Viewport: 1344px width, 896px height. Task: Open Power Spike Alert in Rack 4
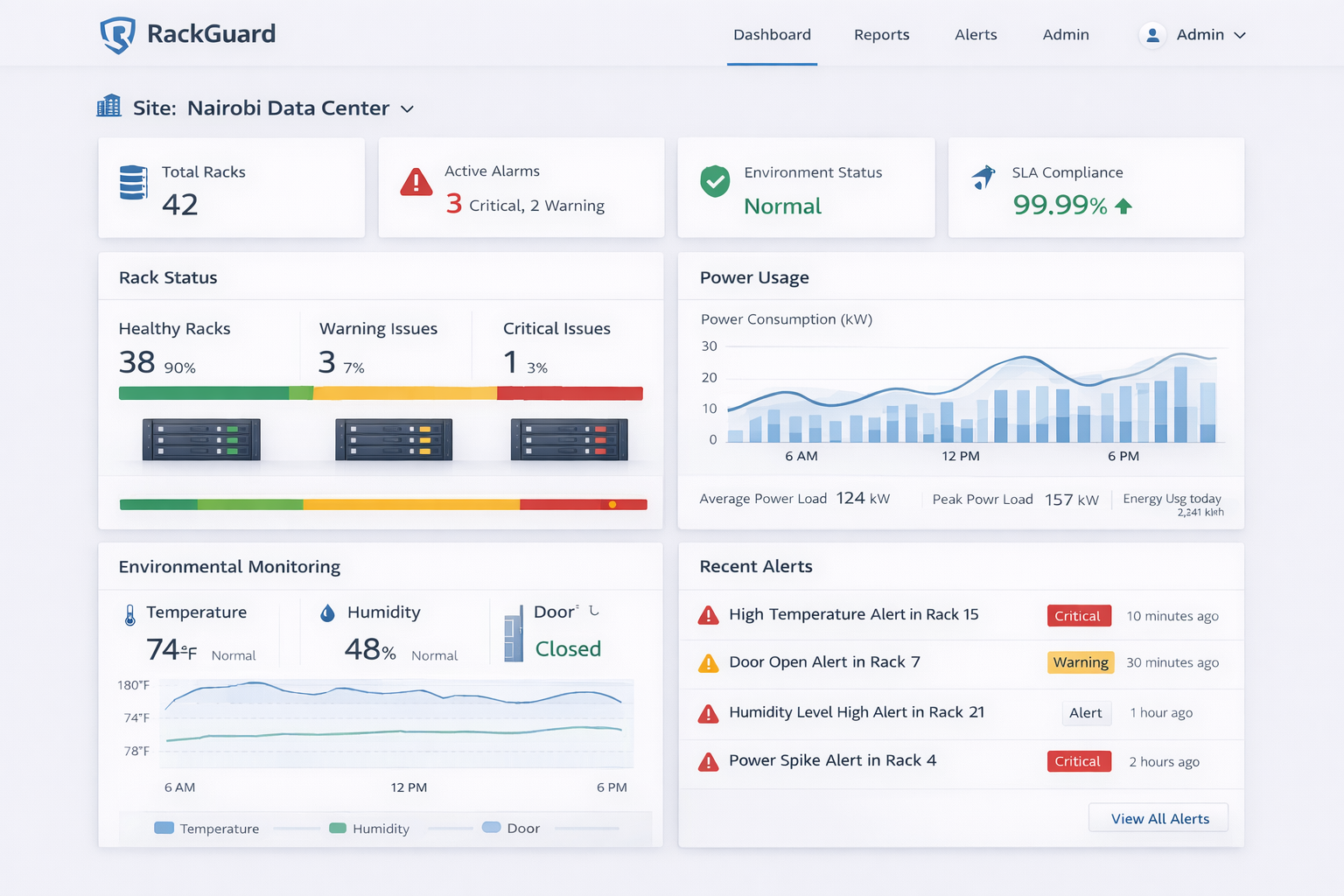832,760
